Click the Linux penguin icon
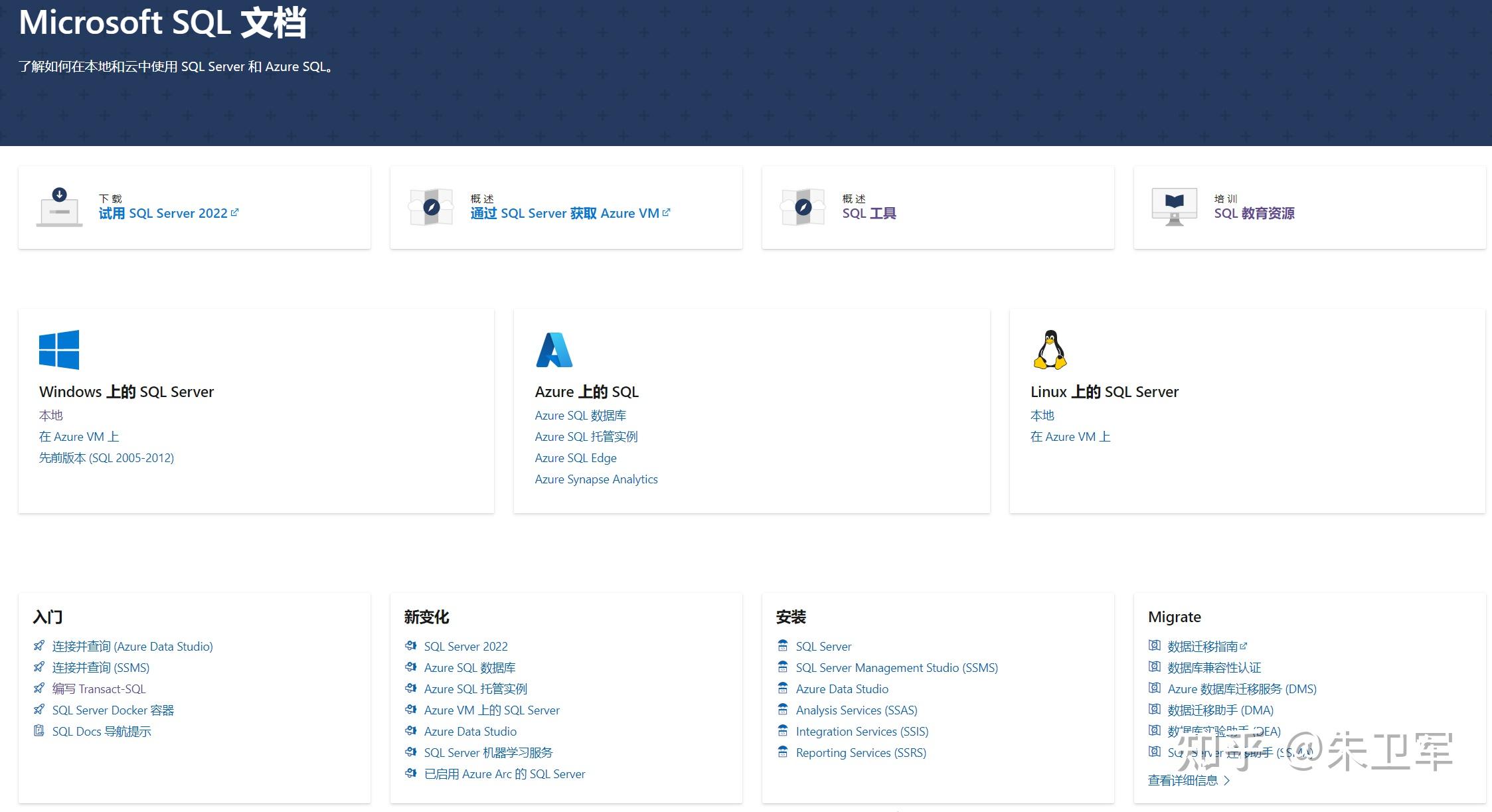The width and height of the screenshot is (1492, 812). point(1050,350)
